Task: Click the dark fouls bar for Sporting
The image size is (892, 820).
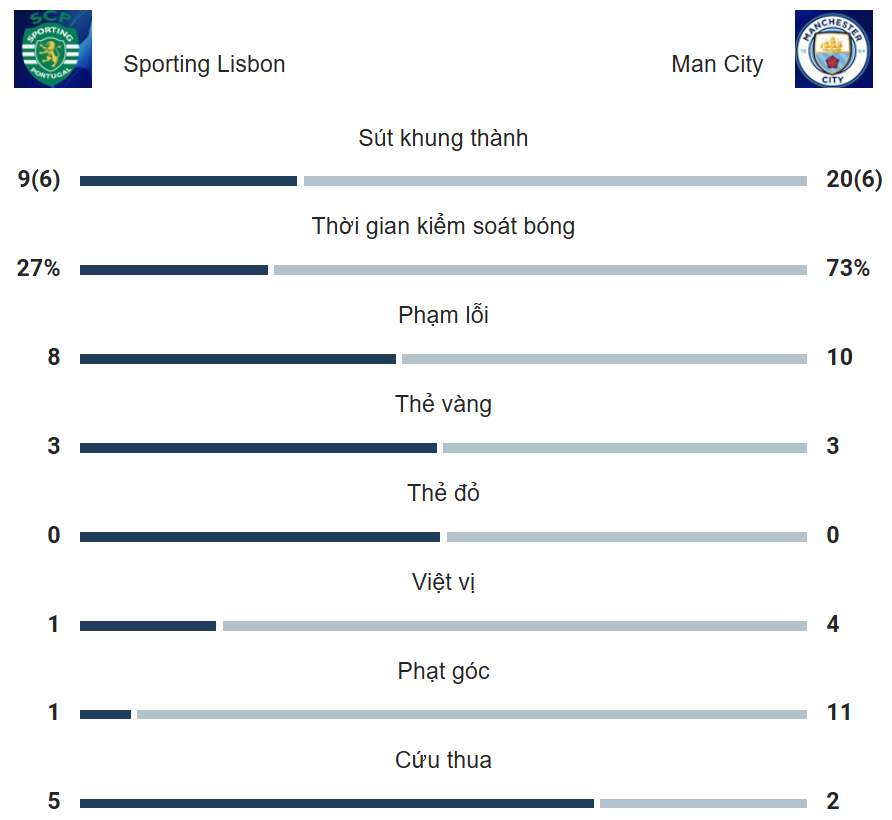Action: click(238, 359)
